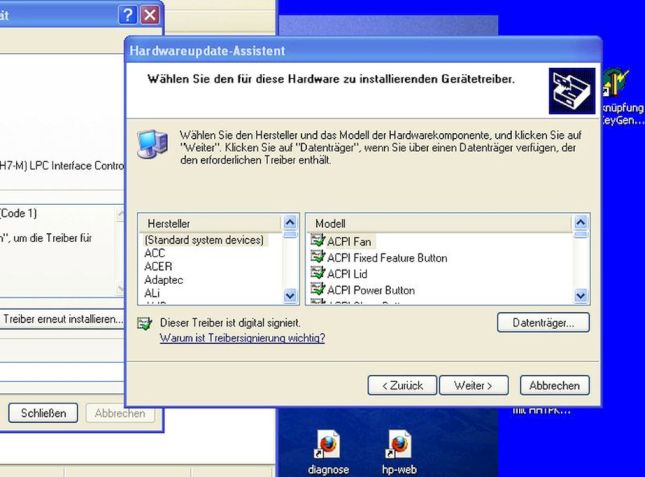The width and height of the screenshot is (645, 477).
Task: Cancel the Hardwareupdate-Assistent with Abbrechen
Action: click(555, 386)
